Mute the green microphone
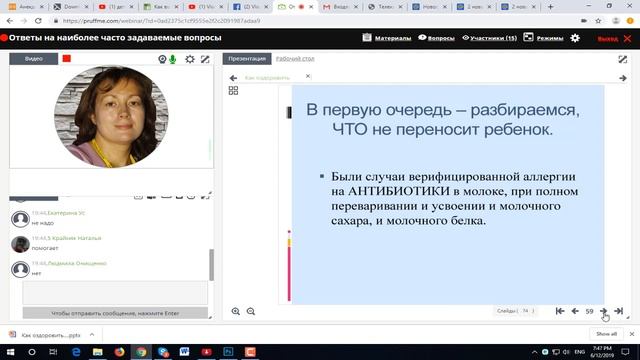640x360 pixels. pyautogui.click(x=173, y=59)
